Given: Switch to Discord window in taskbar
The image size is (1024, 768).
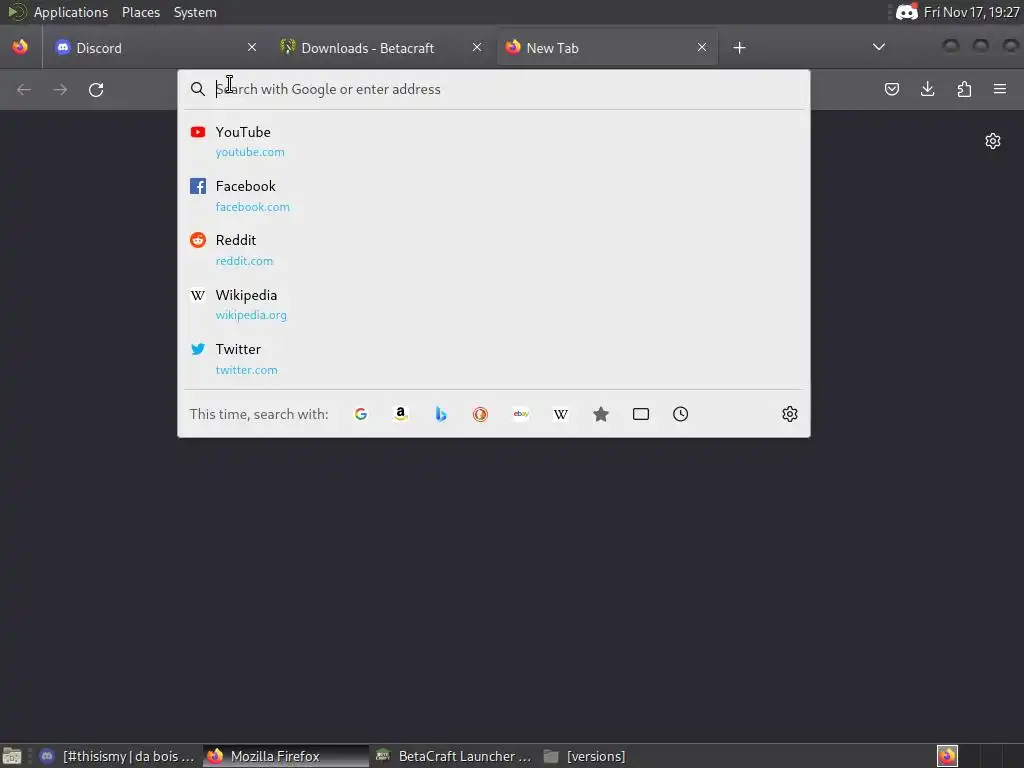Looking at the screenshot, I should tap(118, 756).
